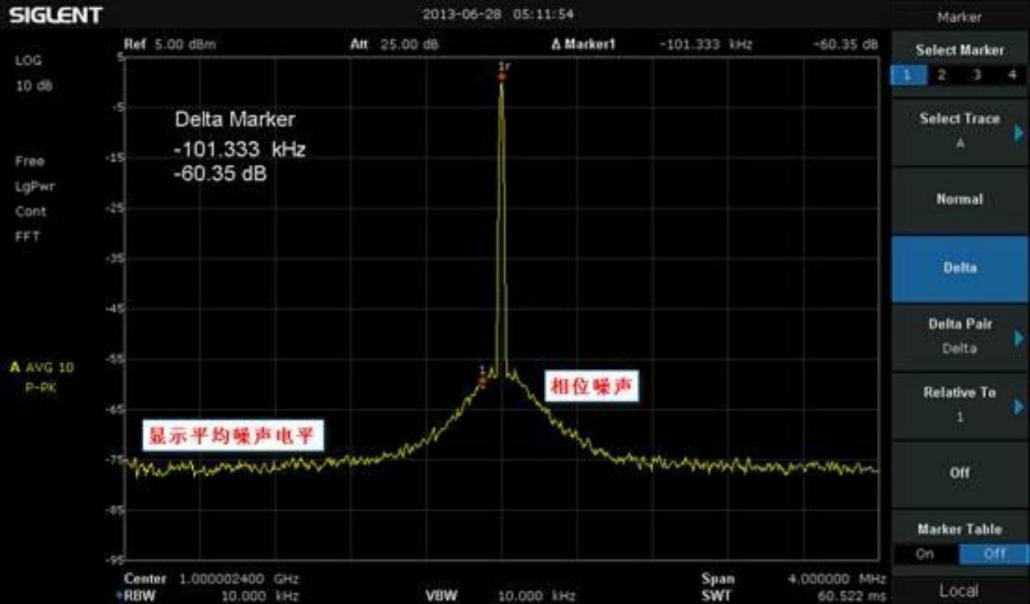Expand the Relative To submenu arrow
This screenshot has width=1030, height=604.
[x=1019, y=406]
